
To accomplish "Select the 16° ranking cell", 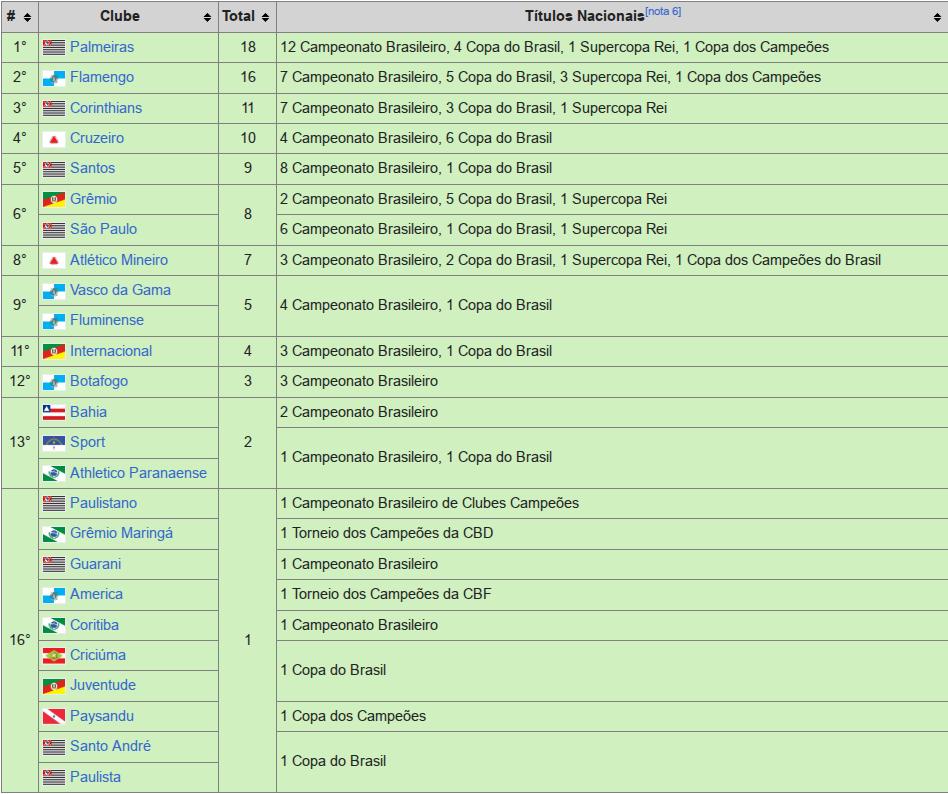I will pos(20,640).
